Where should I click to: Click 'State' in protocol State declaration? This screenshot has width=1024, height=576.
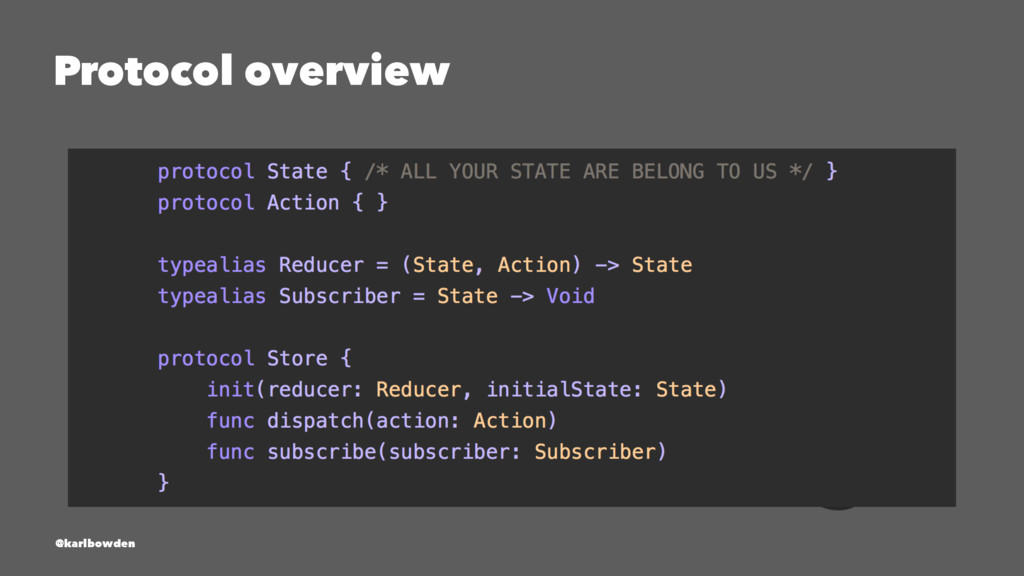coord(297,172)
